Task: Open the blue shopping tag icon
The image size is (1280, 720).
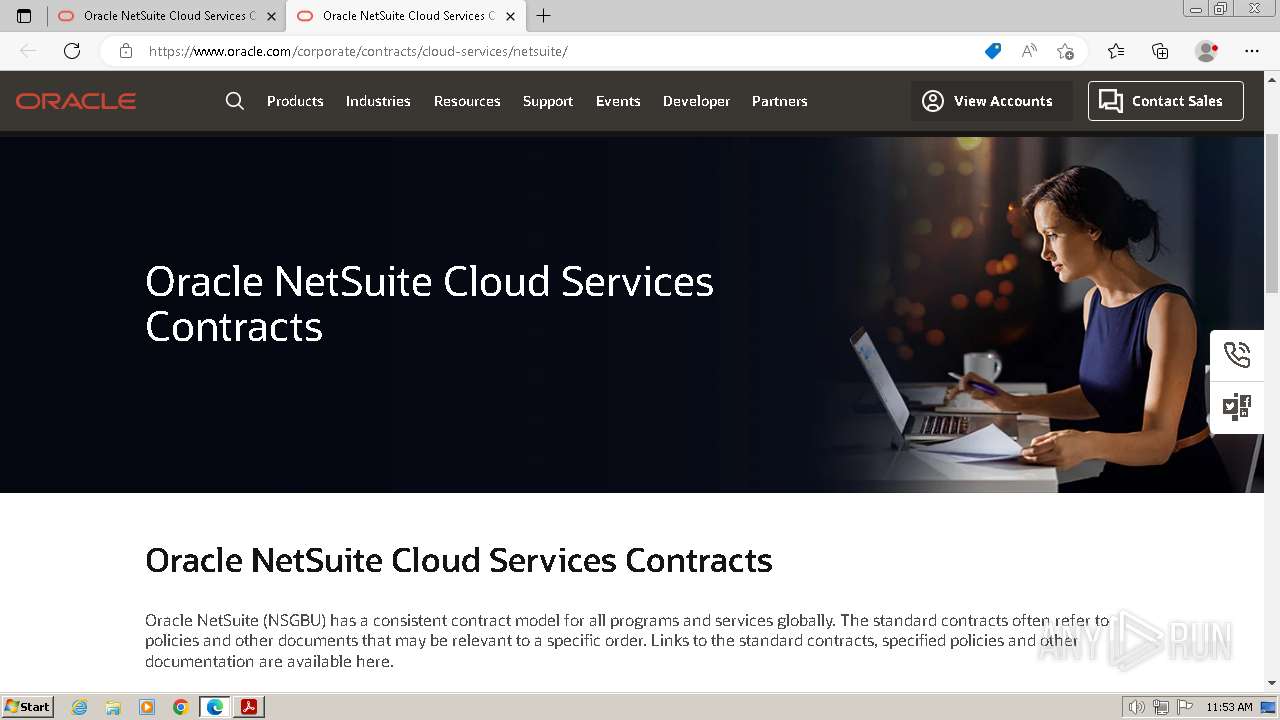Action: coord(993,51)
